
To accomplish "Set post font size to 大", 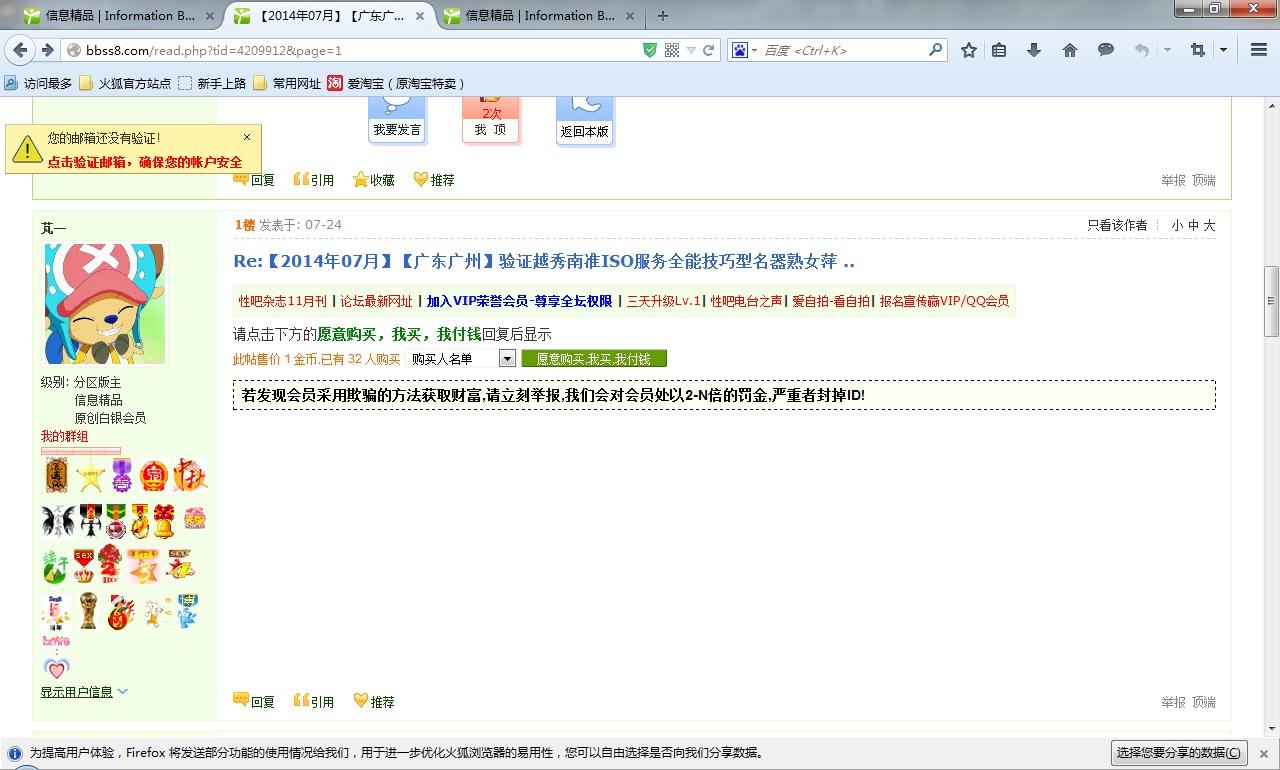I will point(1209,226).
